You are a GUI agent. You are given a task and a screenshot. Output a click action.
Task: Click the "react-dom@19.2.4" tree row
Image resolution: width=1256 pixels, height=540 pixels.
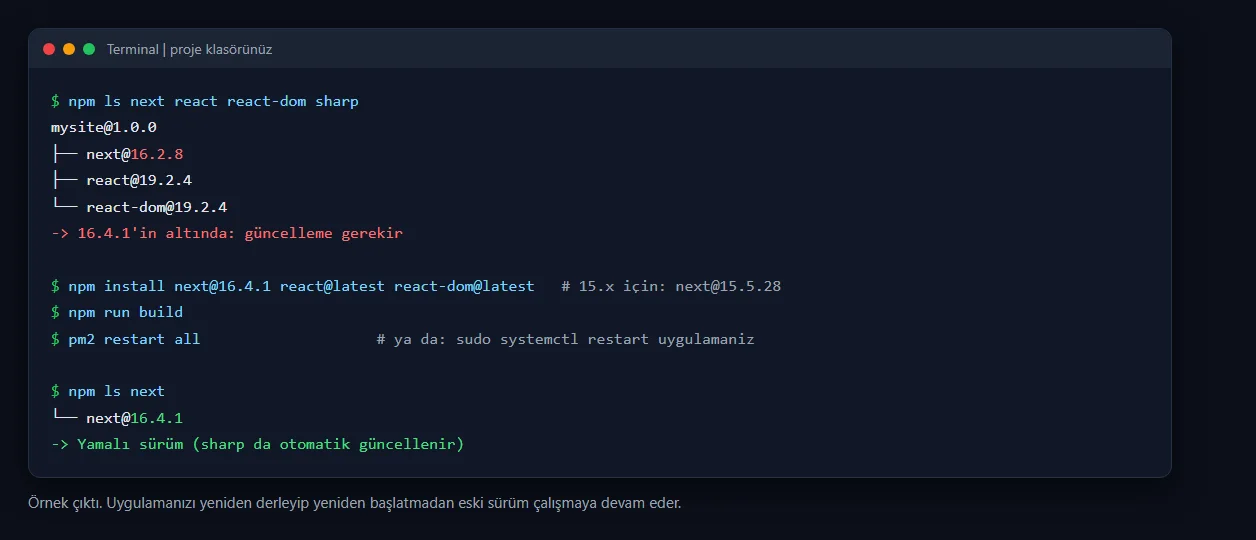pyautogui.click(x=139, y=207)
